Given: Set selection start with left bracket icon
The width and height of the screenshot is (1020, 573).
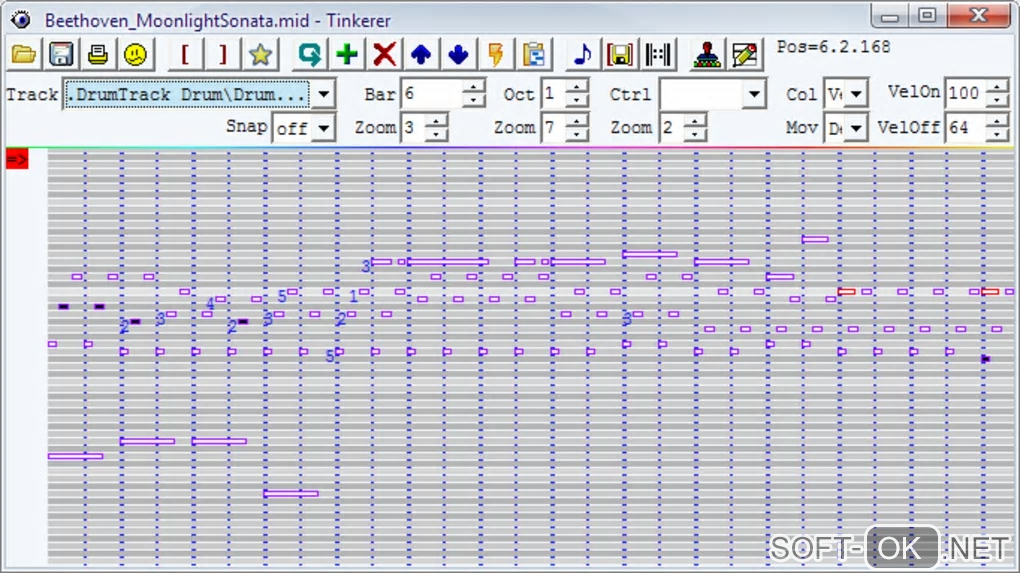Looking at the screenshot, I should pyautogui.click(x=185, y=55).
